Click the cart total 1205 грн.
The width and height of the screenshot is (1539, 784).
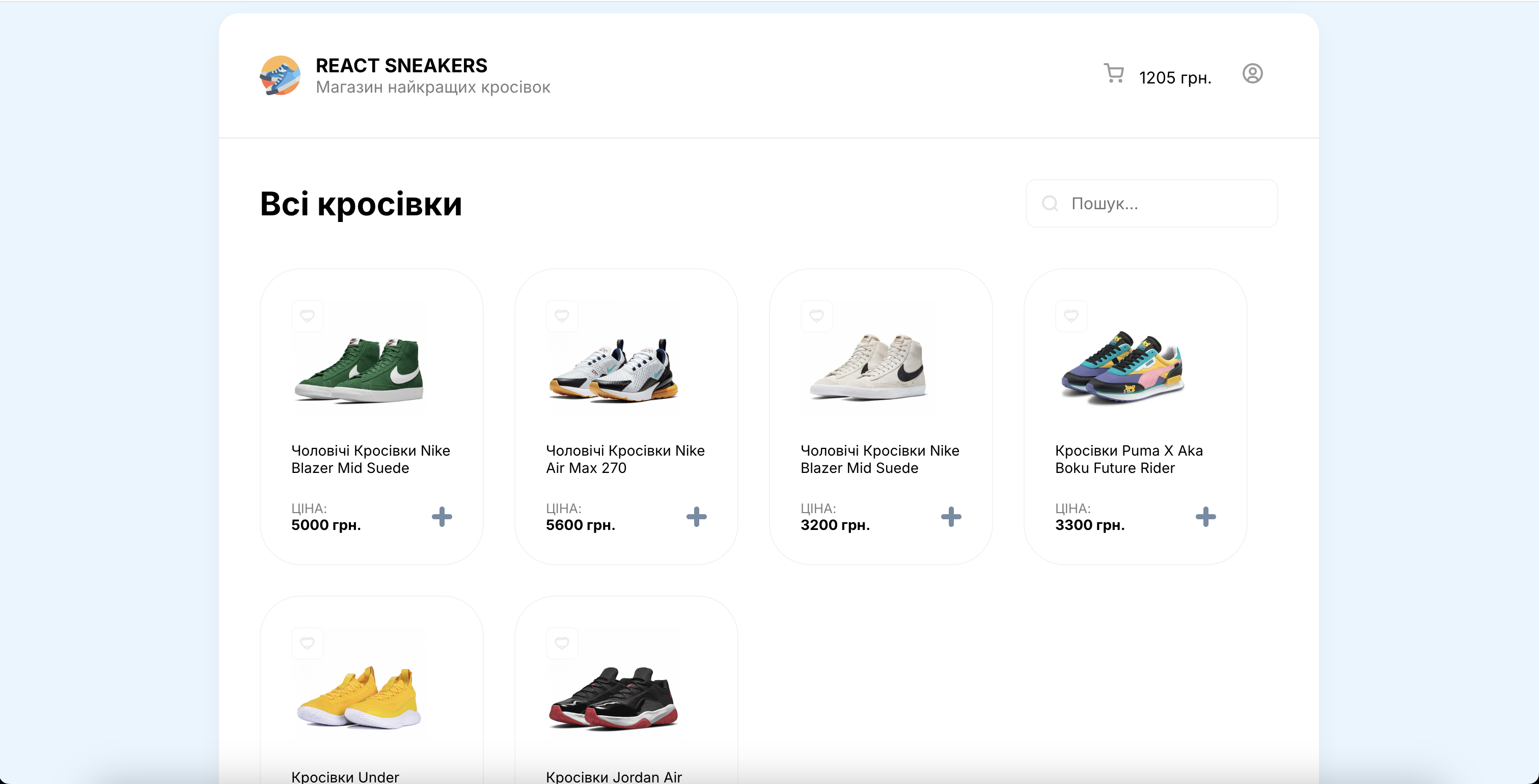pos(1174,77)
